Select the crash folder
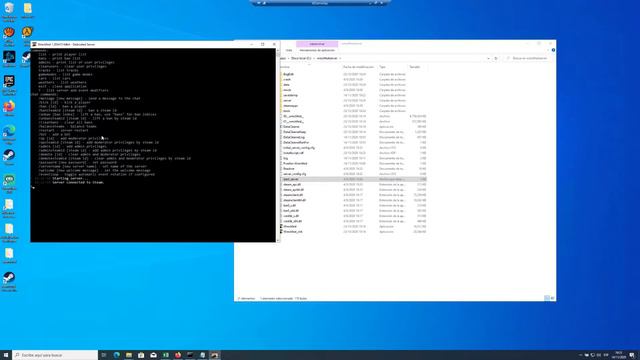Viewport: 640px width, 360px height. pos(287,80)
